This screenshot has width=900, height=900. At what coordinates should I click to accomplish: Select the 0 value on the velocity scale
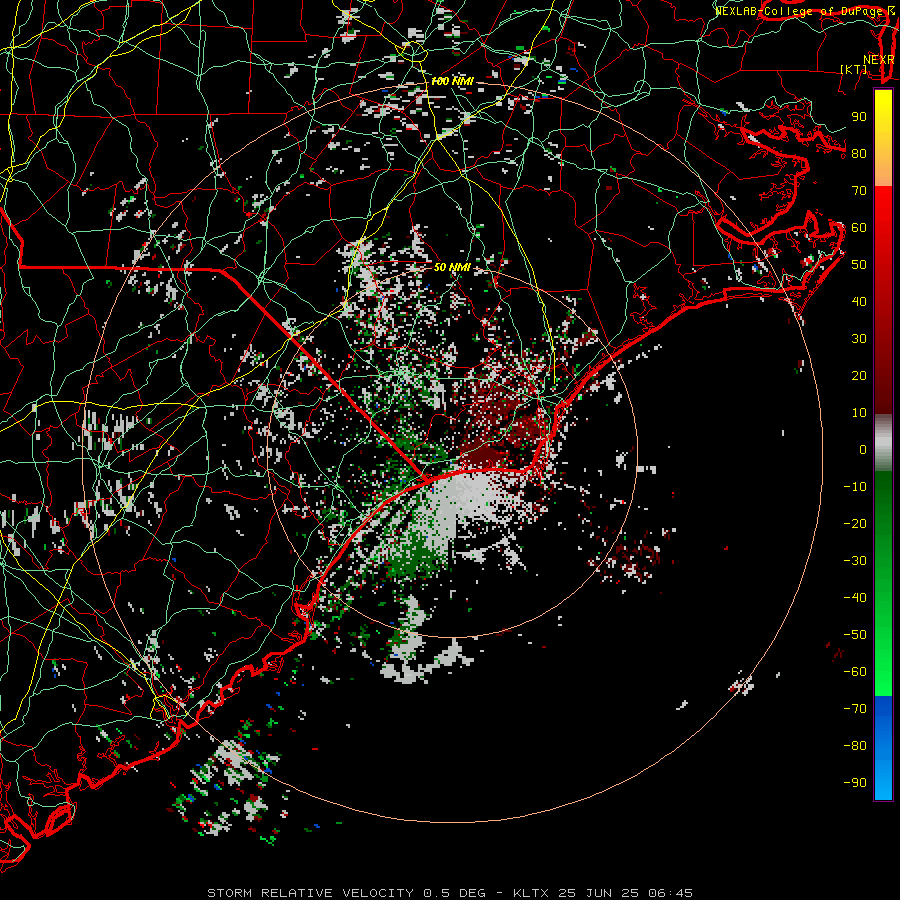pyautogui.click(x=863, y=449)
